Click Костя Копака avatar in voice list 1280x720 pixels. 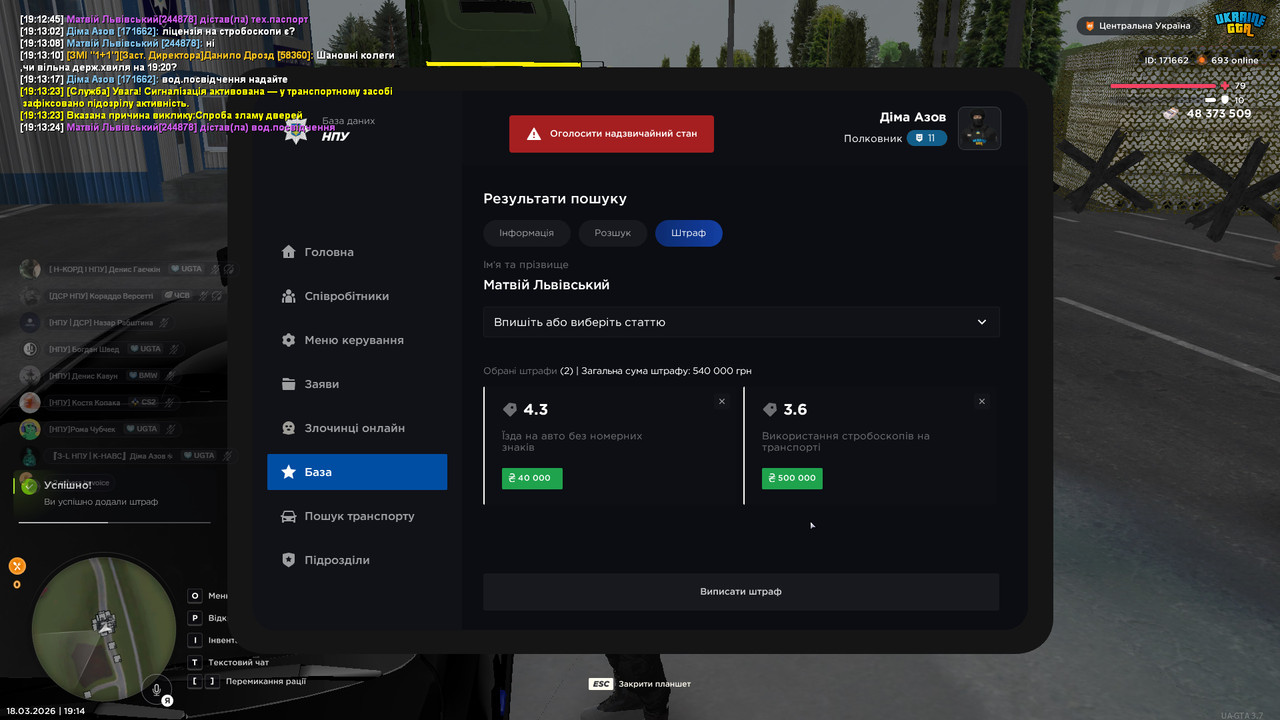coord(30,402)
